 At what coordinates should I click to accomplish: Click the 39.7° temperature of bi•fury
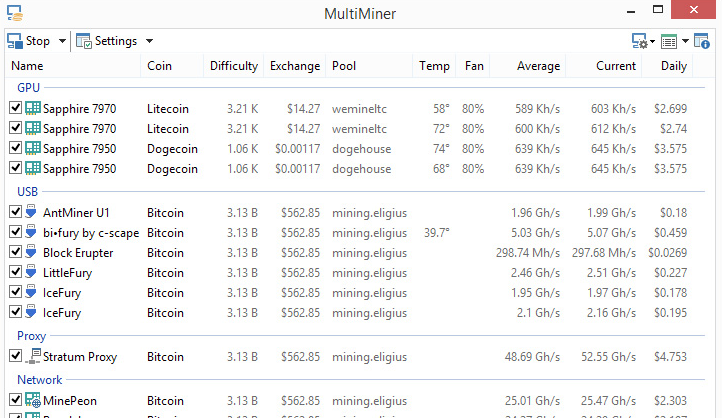[x=437, y=233]
